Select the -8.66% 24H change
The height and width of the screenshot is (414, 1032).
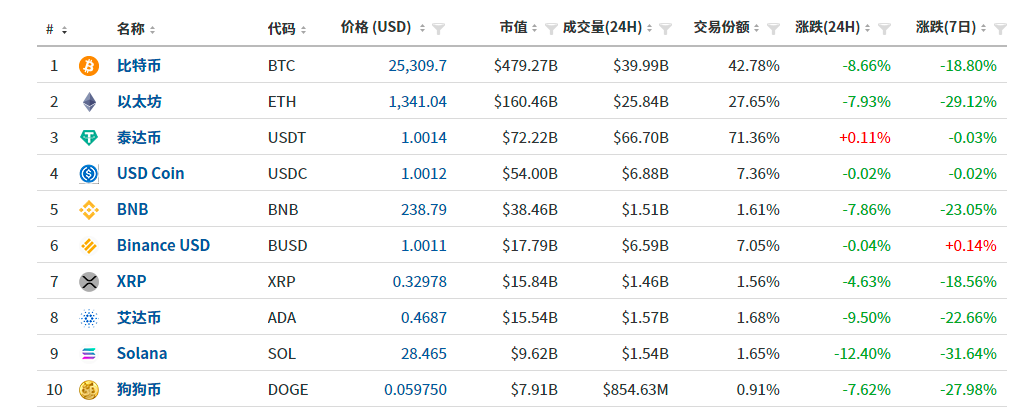(867, 66)
